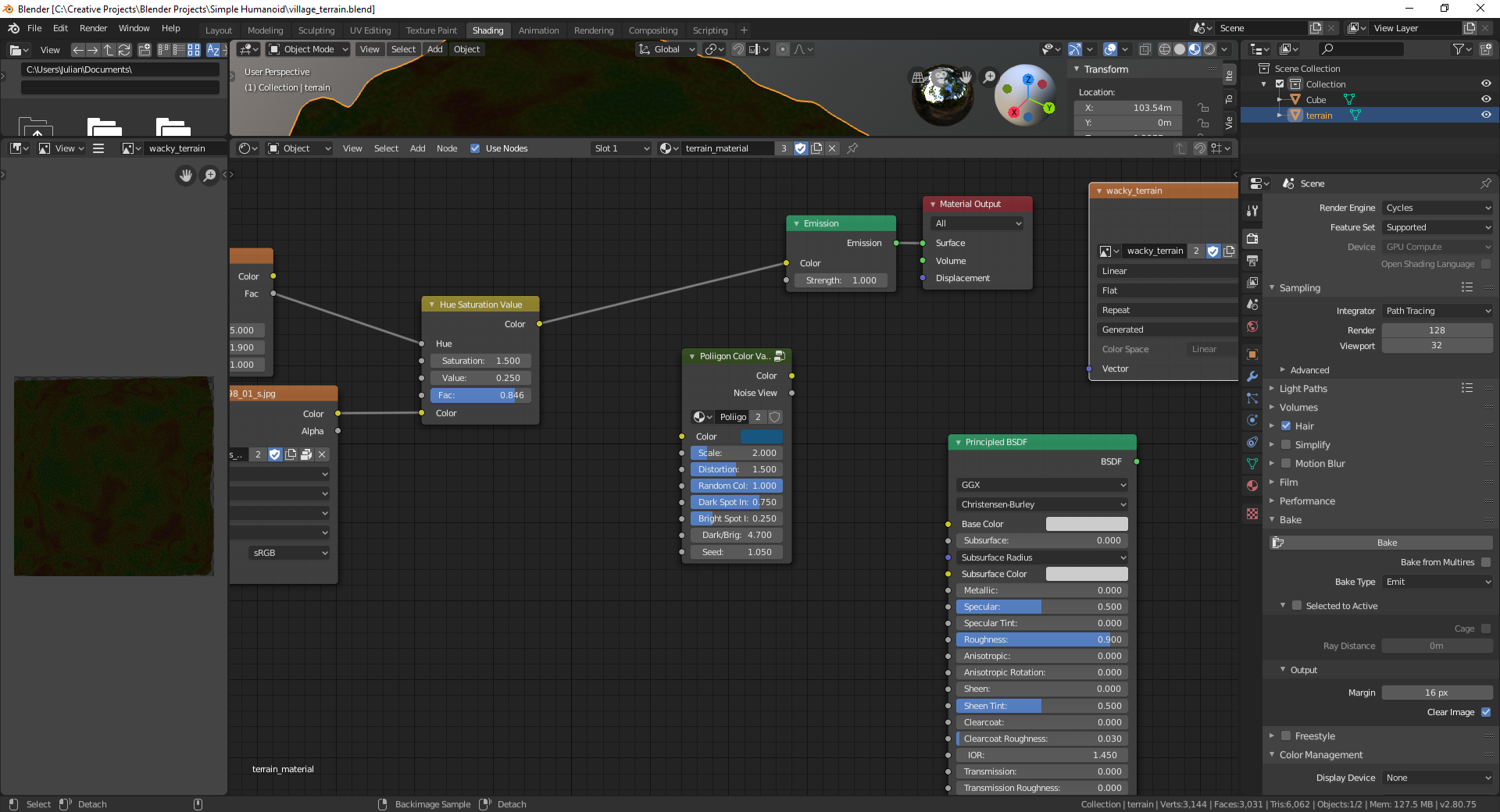
Task: Switch viewport to Wireframe shading
Action: 1165,49
